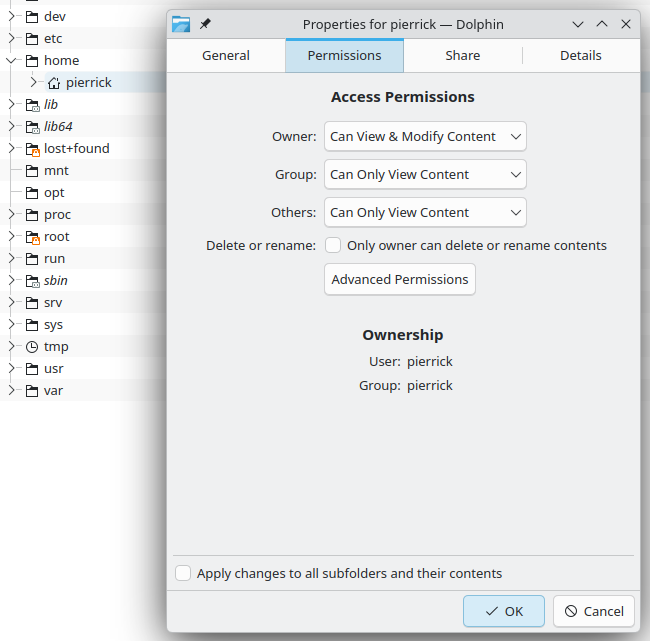
Task: Enable only owner can delete or rename
Action: coord(333,245)
